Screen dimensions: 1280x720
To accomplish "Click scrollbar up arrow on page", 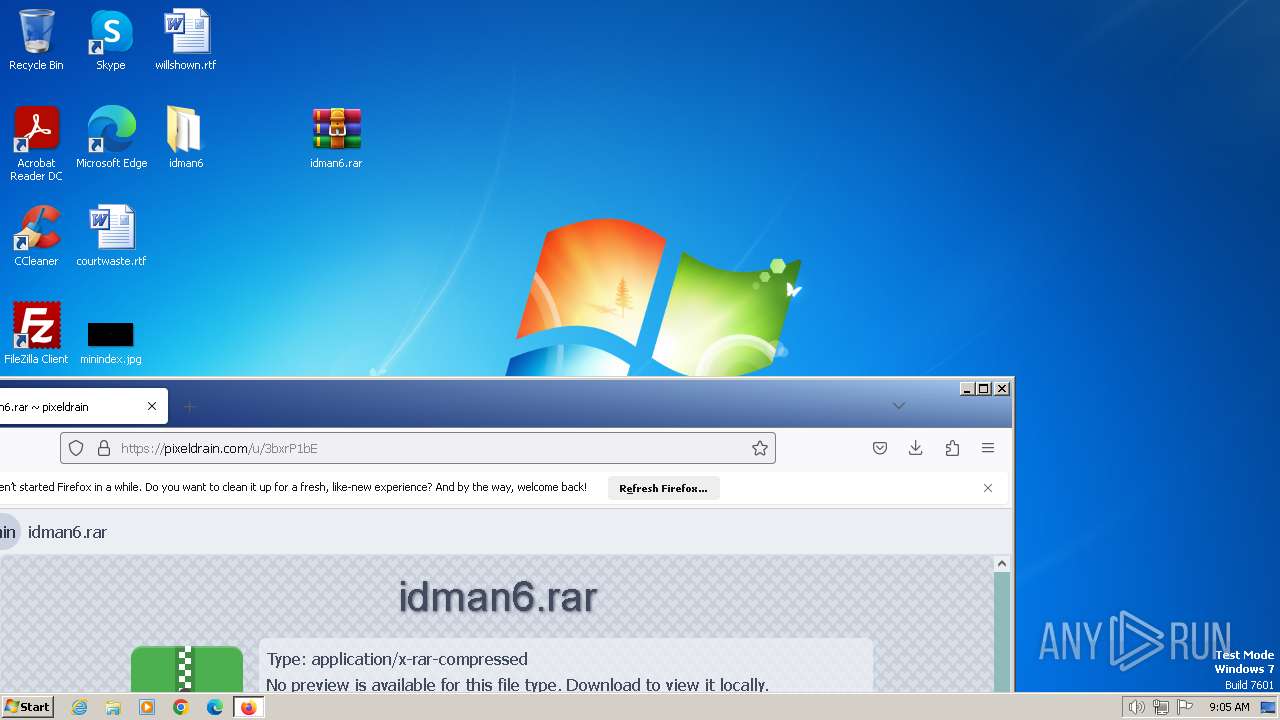I will point(1002,564).
